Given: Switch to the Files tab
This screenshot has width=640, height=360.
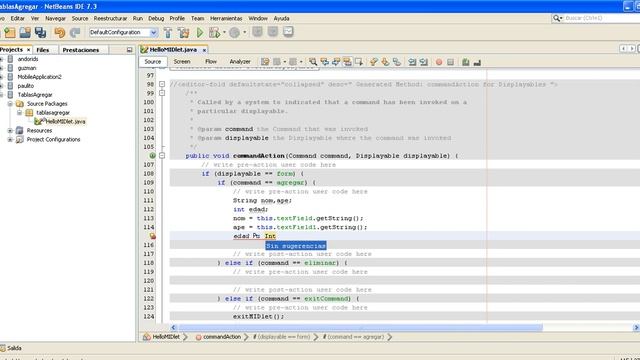Looking at the screenshot, I should click(42, 50).
